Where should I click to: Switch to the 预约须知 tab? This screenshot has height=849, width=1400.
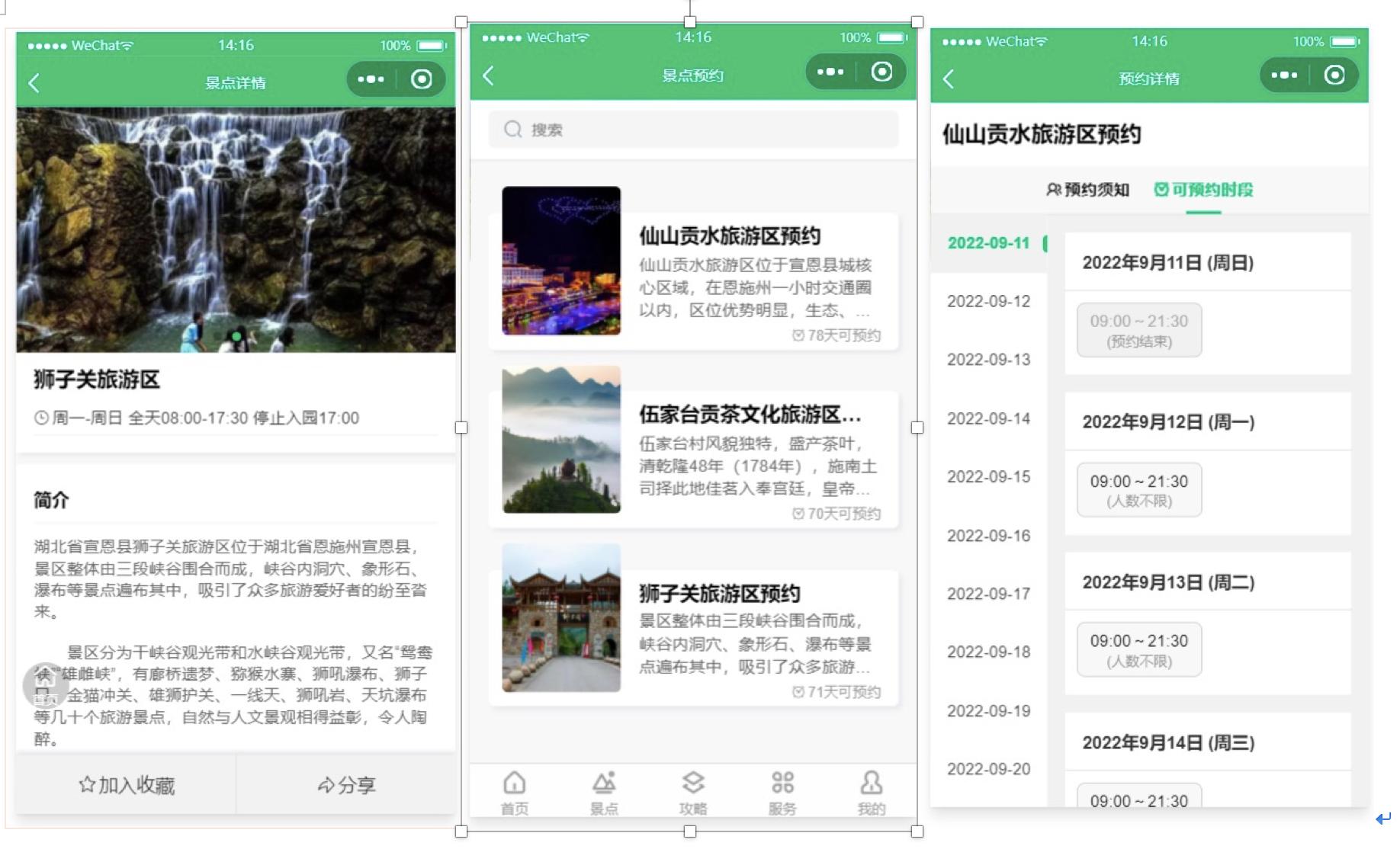pyautogui.click(x=1087, y=191)
